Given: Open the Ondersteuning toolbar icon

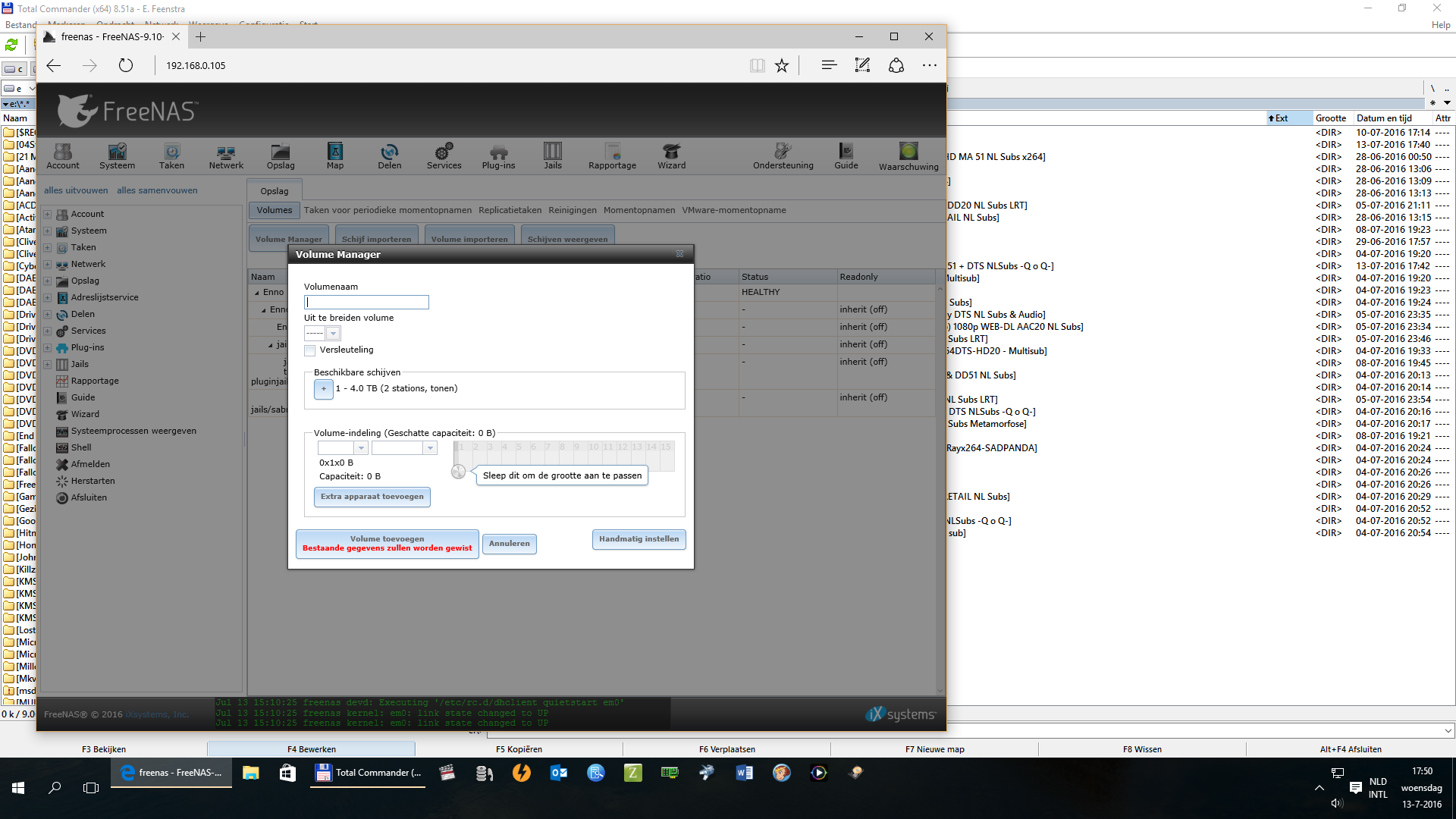Looking at the screenshot, I should (783, 156).
